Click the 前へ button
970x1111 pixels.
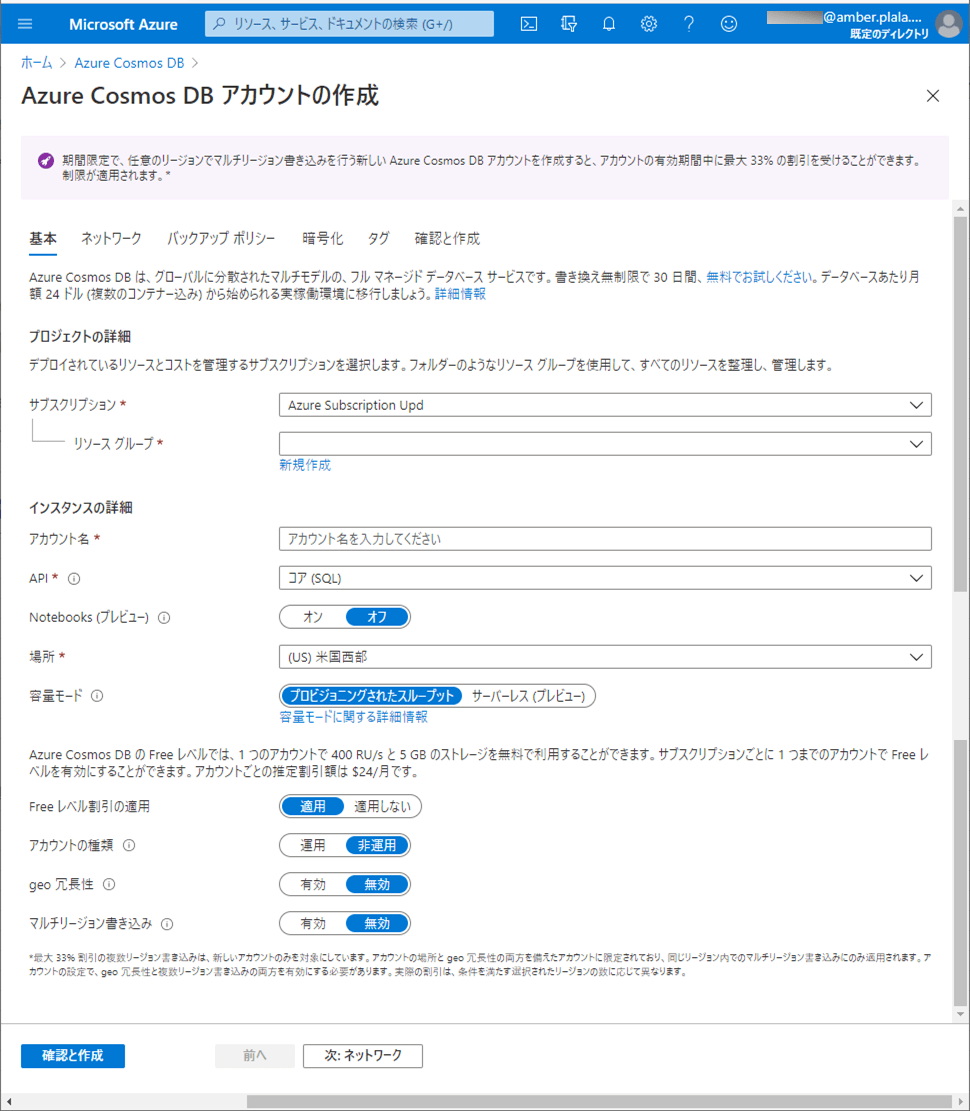click(x=254, y=1056)
